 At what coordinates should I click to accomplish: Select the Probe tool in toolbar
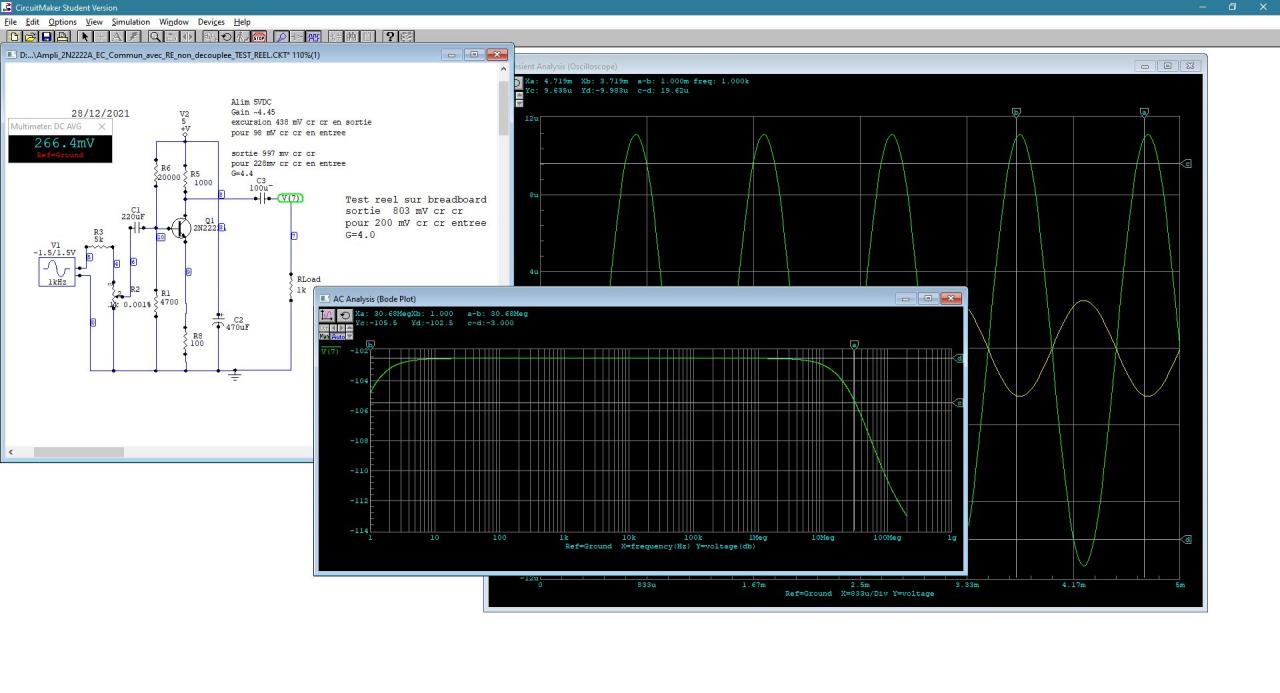(283, 36)
